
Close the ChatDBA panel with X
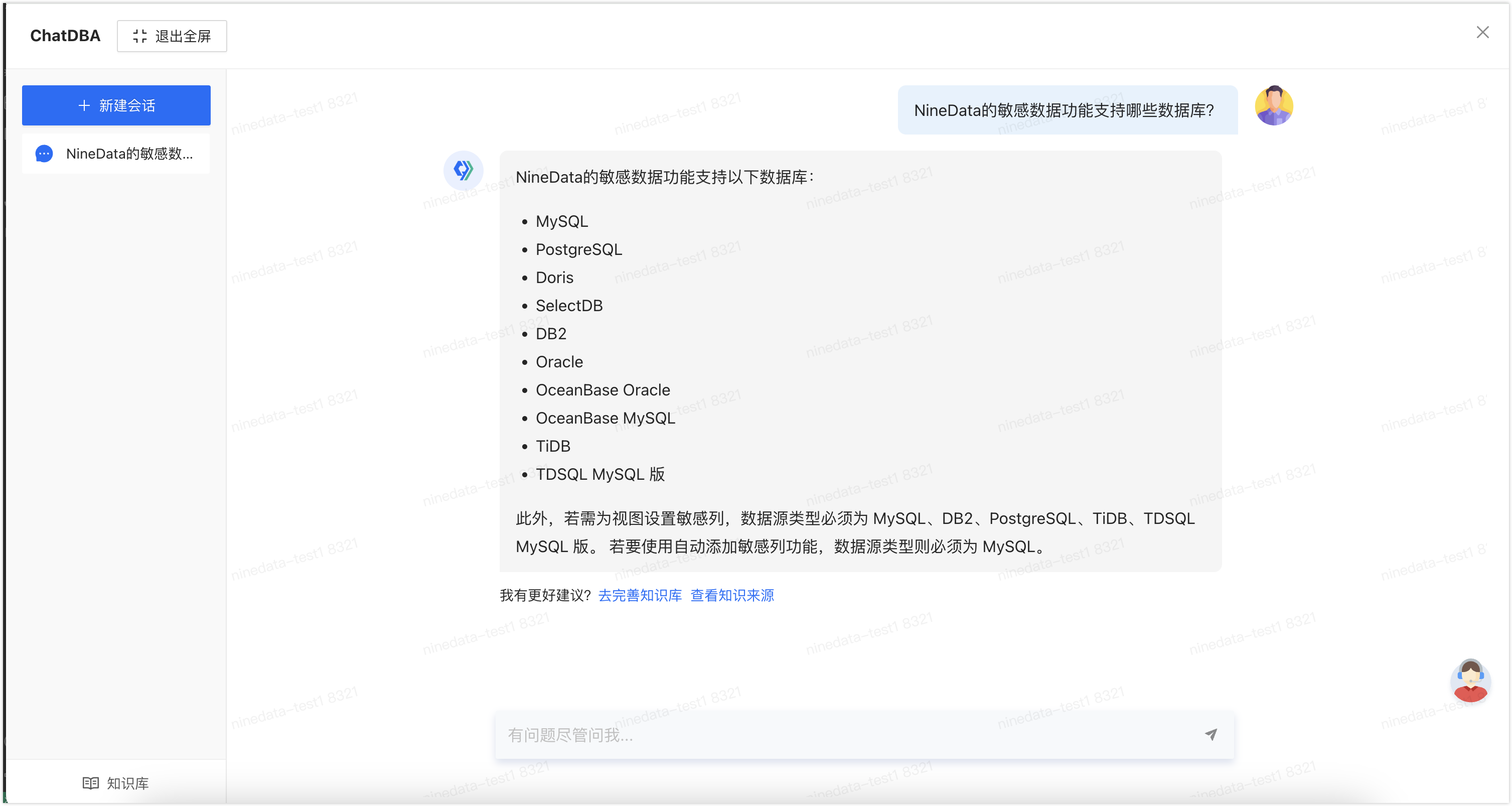tap(1482, 32)
